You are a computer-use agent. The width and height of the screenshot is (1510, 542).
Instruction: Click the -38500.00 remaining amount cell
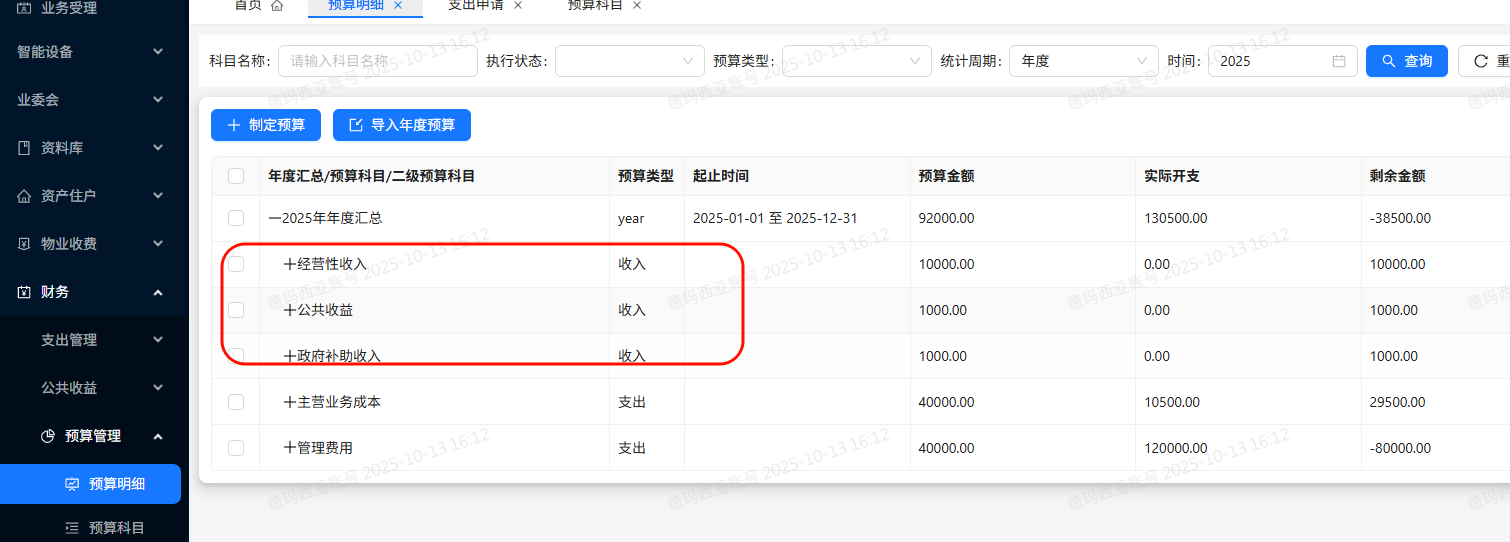[x=1400, y=218]
